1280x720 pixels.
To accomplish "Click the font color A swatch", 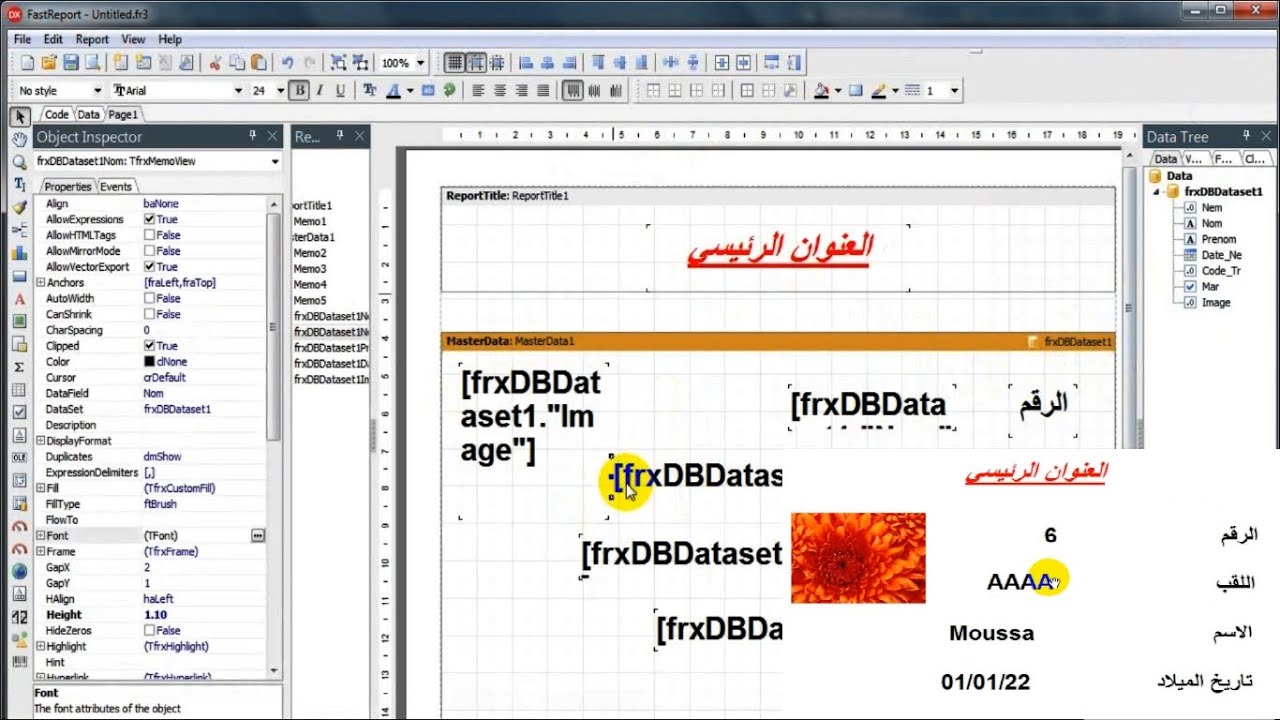I will 393,91.
